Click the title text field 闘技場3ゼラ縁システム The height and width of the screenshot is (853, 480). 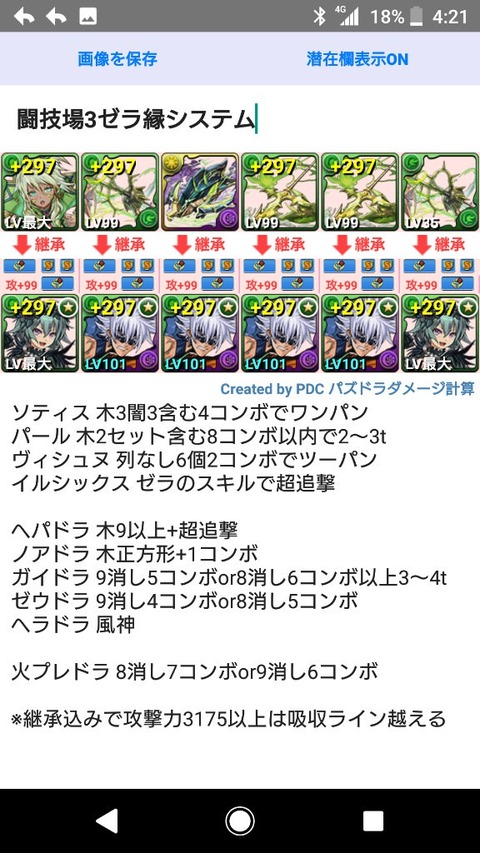(136, 120)
